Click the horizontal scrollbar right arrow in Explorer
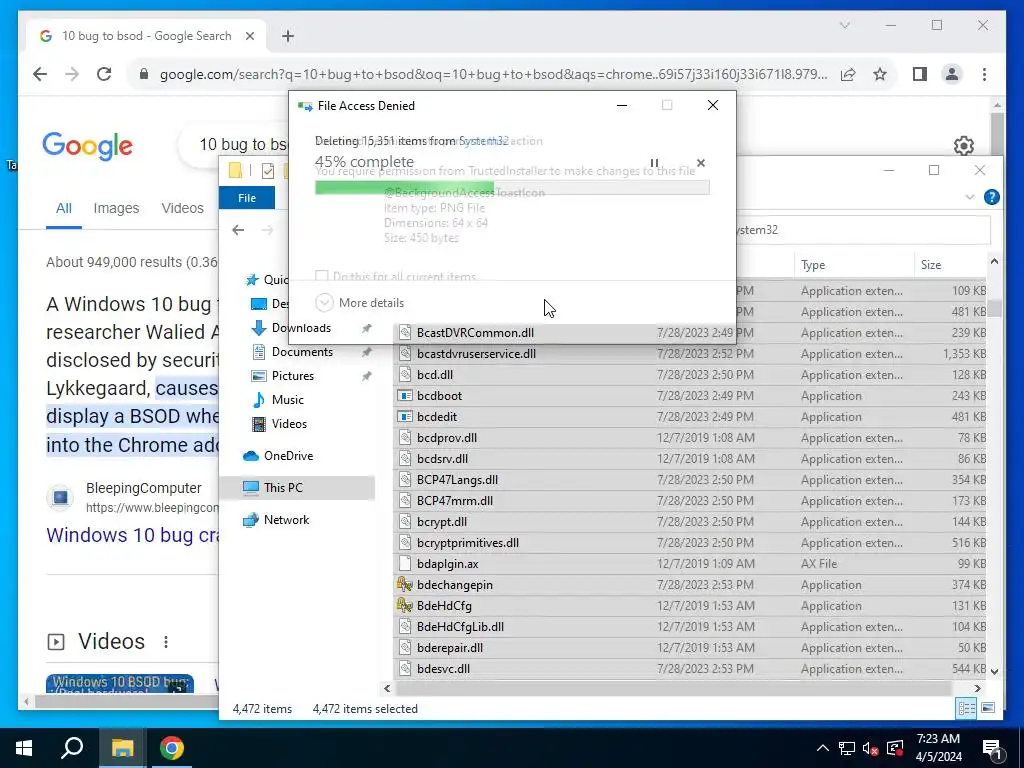The image size is (1024, 768). pyautogui.click(x=977, y=688)
